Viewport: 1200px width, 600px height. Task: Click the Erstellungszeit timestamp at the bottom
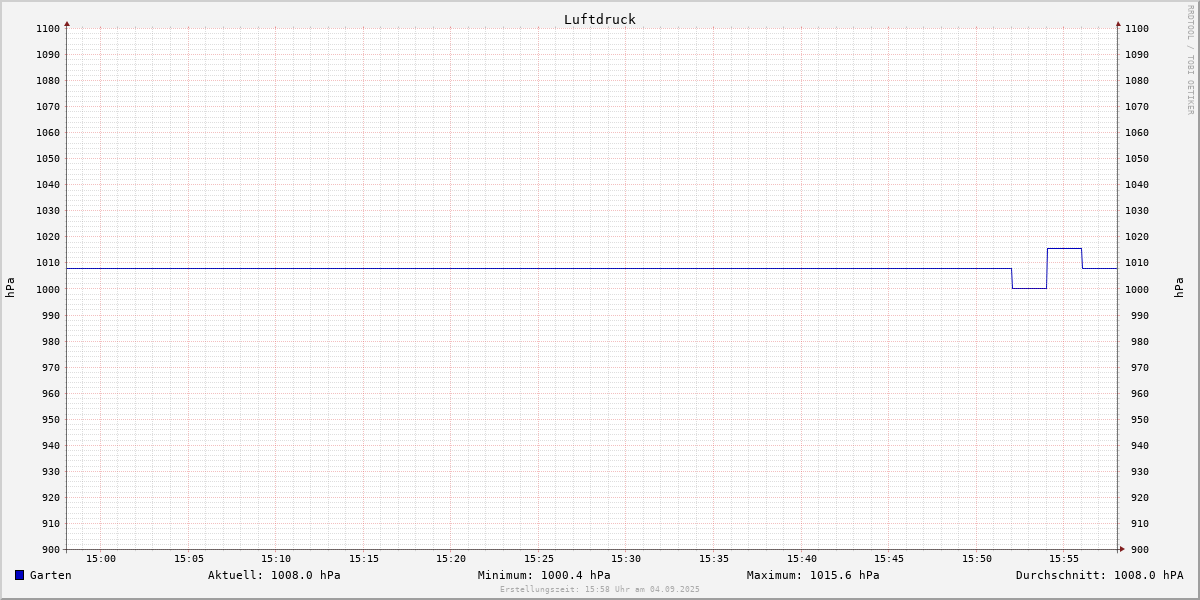click(600, 590)
